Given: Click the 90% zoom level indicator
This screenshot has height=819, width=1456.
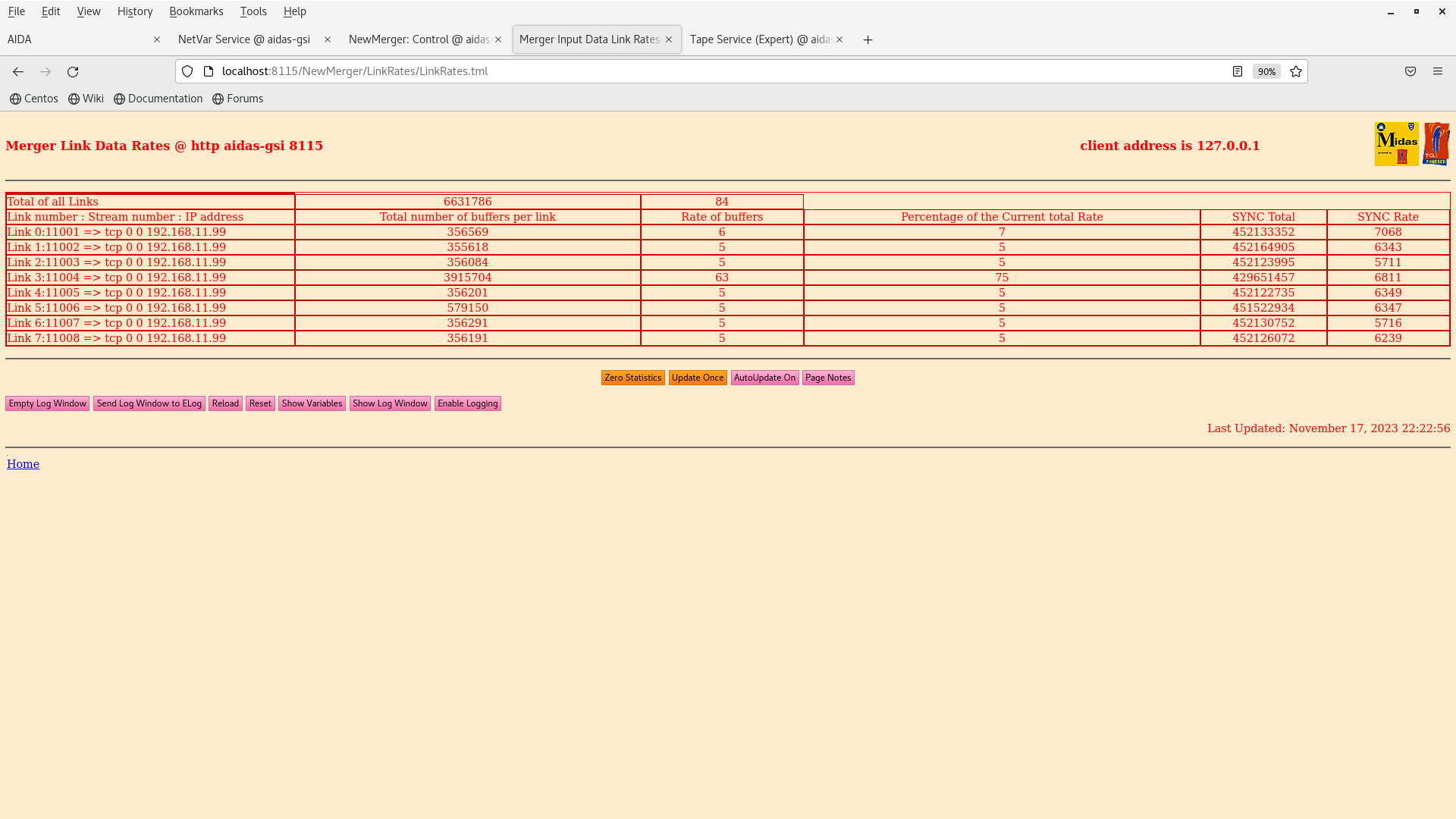Looking at the screenshot, I should point(1266,71).
